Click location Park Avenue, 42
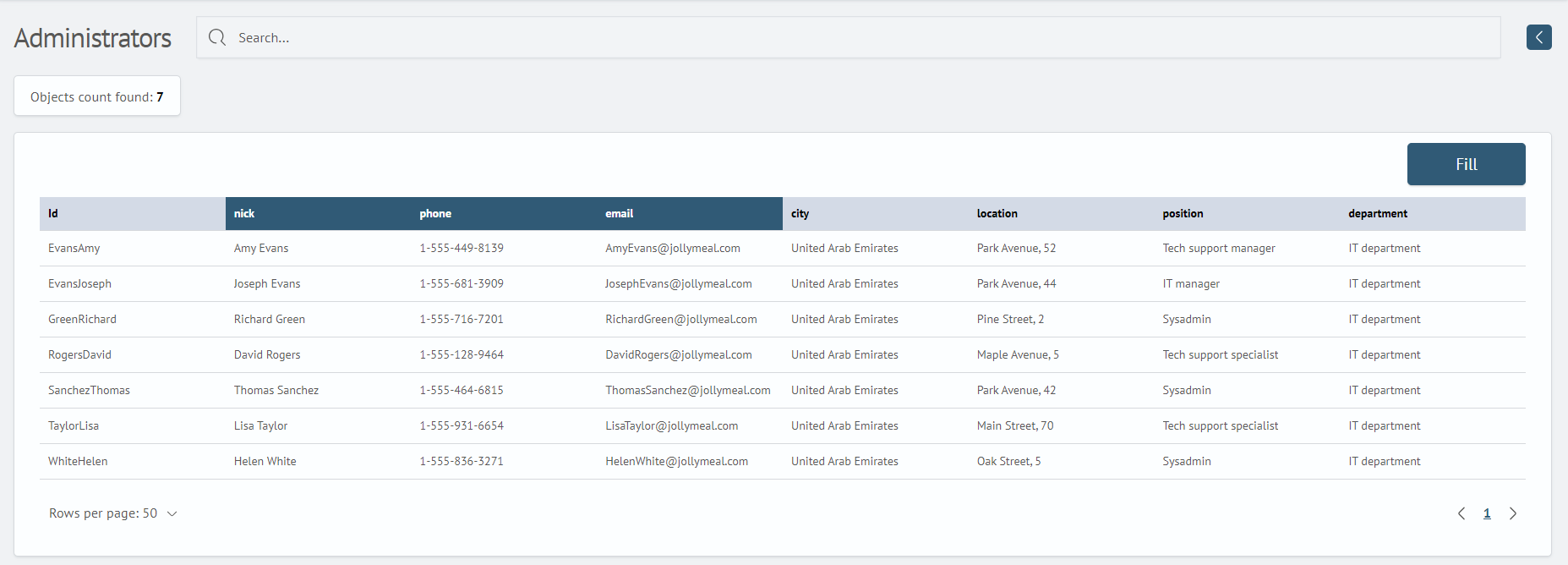The image size is (1568, 565). click(x=1017, y=390)
